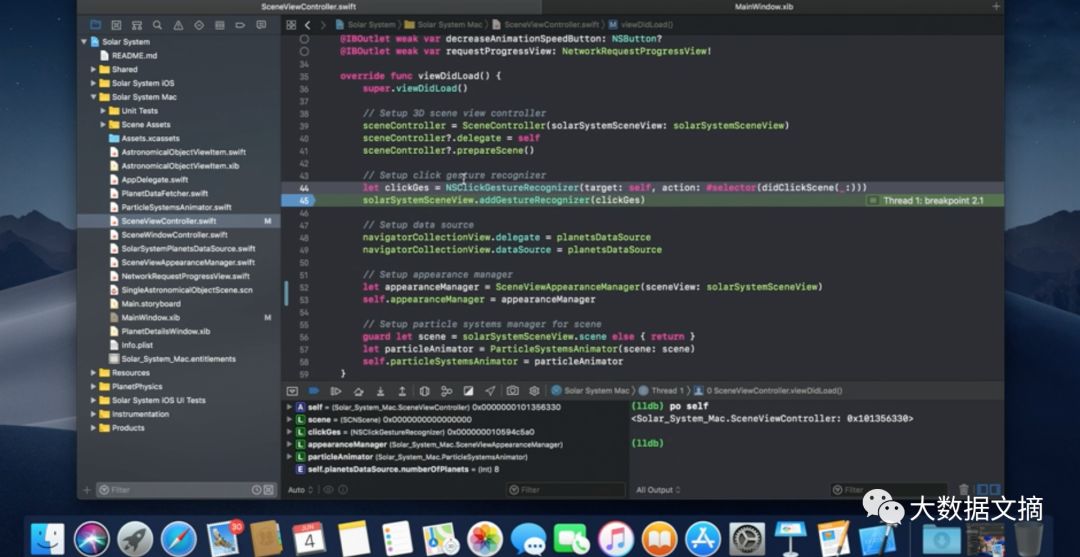Expand the clickGes variable
Image resolution: width=1080 pixels, height=557 pixels.
pos(289,432)
